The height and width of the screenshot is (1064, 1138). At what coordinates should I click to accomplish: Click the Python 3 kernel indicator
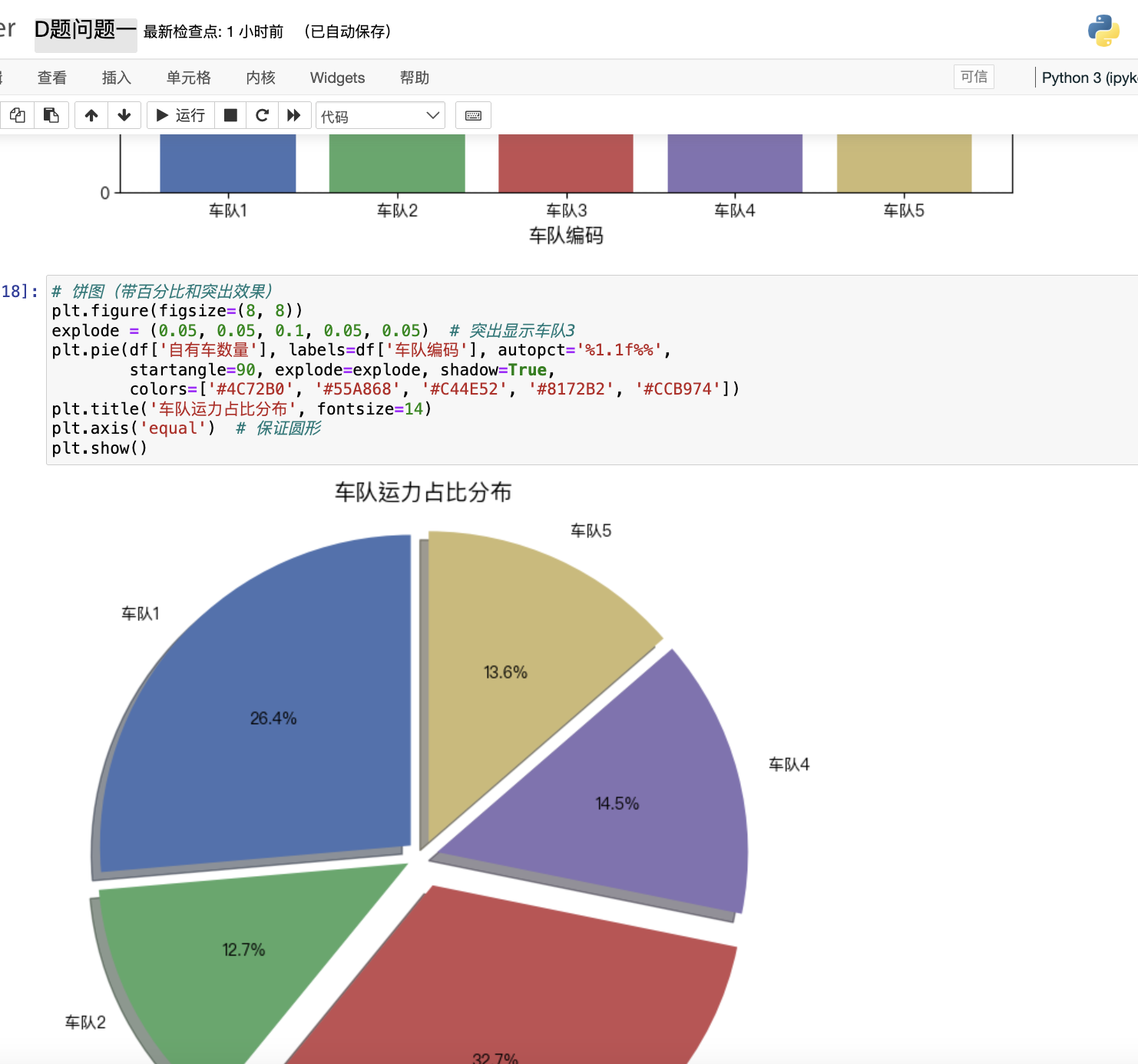click(x=1089, y=78)
